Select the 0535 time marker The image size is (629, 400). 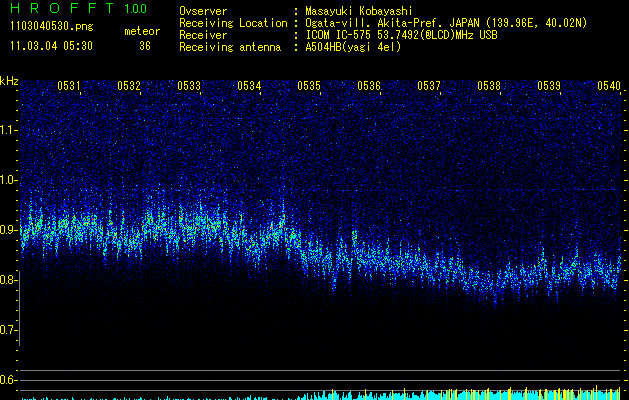309,86
